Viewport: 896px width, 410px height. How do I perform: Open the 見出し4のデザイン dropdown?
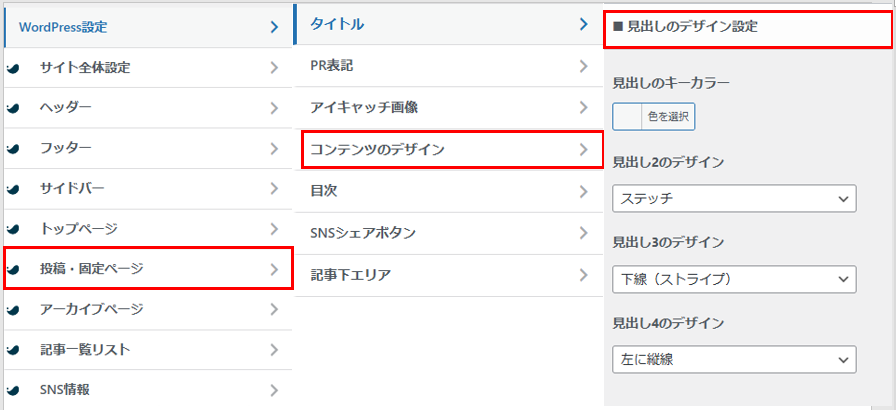[734, 359]
